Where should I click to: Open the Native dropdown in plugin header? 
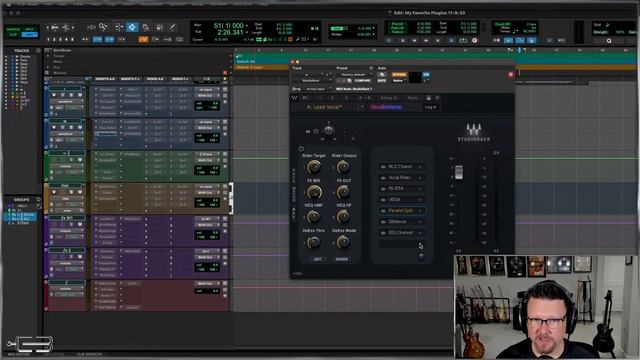point(398,81)
